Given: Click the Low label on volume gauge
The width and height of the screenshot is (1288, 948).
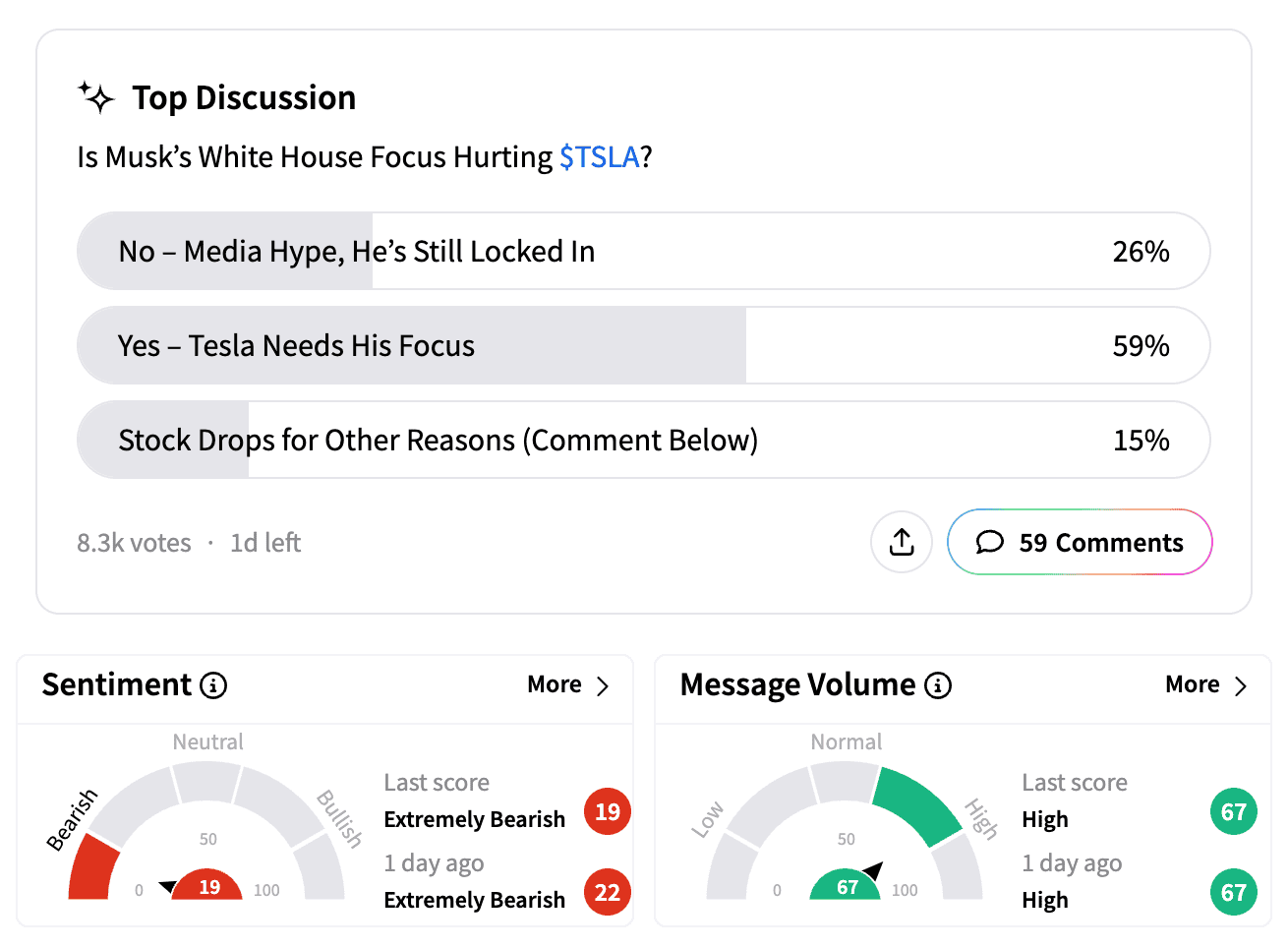Looking at the screenshot, I should tap(707, 819).
